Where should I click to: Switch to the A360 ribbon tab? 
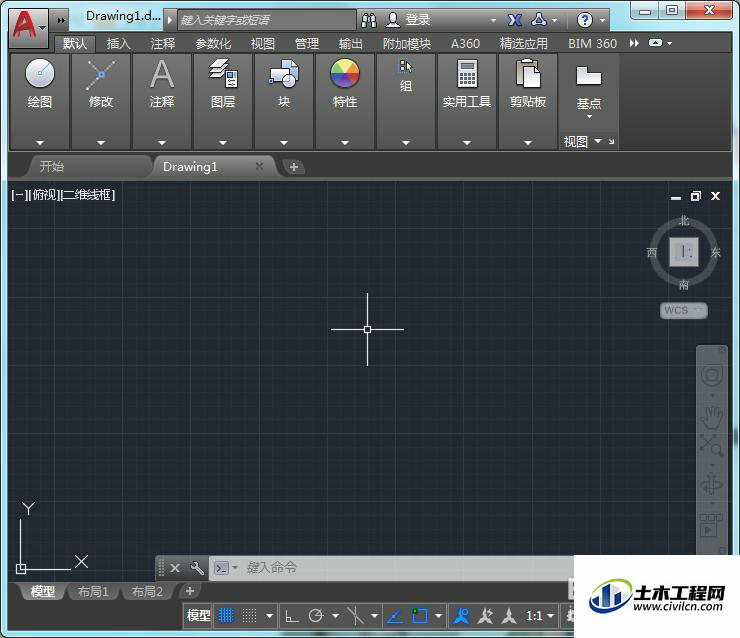tap(465, 44)
